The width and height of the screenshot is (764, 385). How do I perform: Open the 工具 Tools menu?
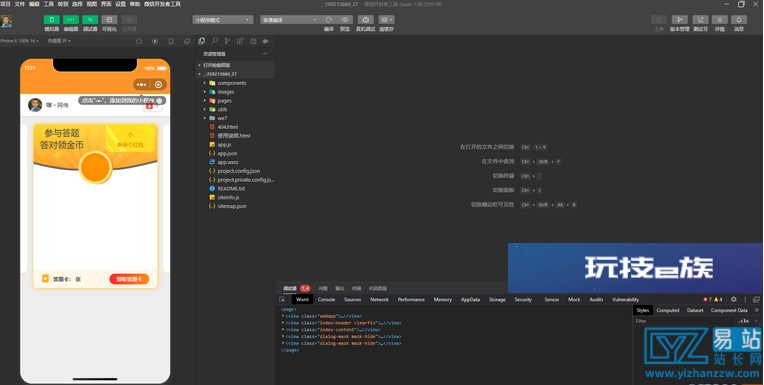point(49,4)
